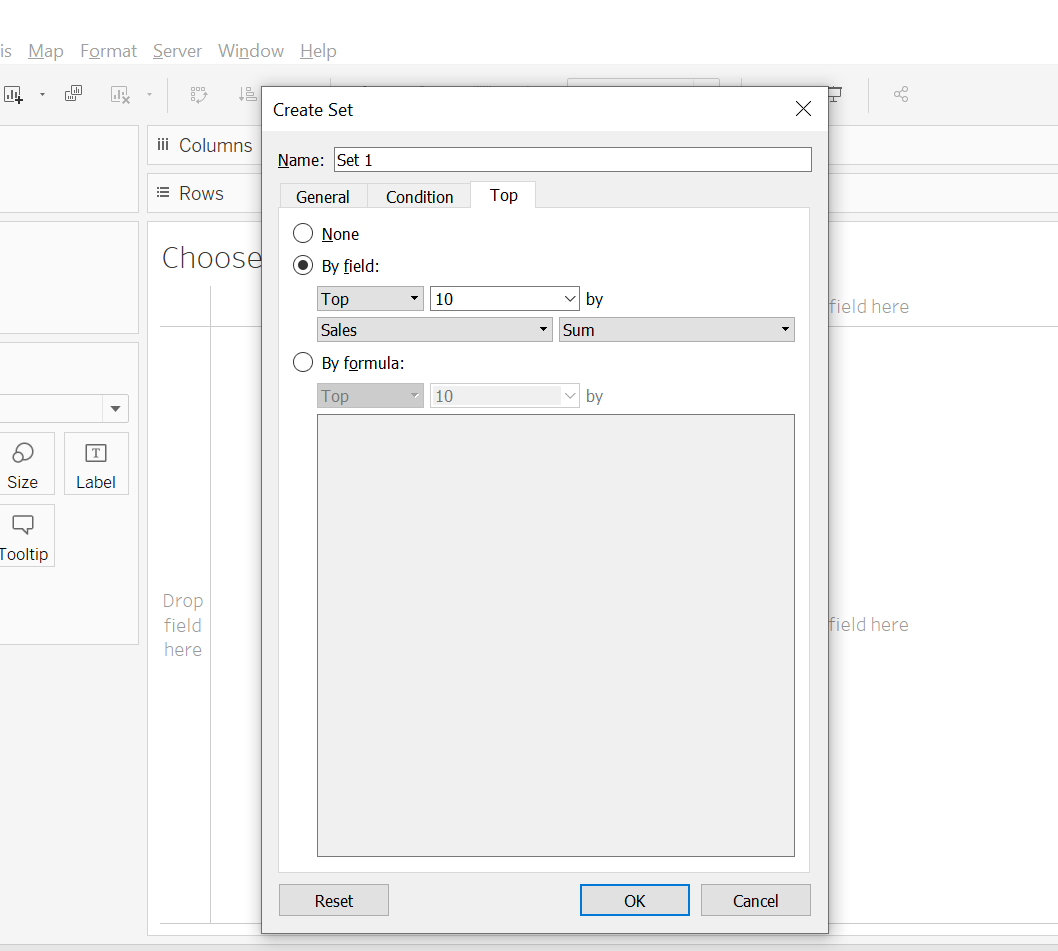
Task: Open the mark type dropdown on Marks card
Action: point(115,408)
